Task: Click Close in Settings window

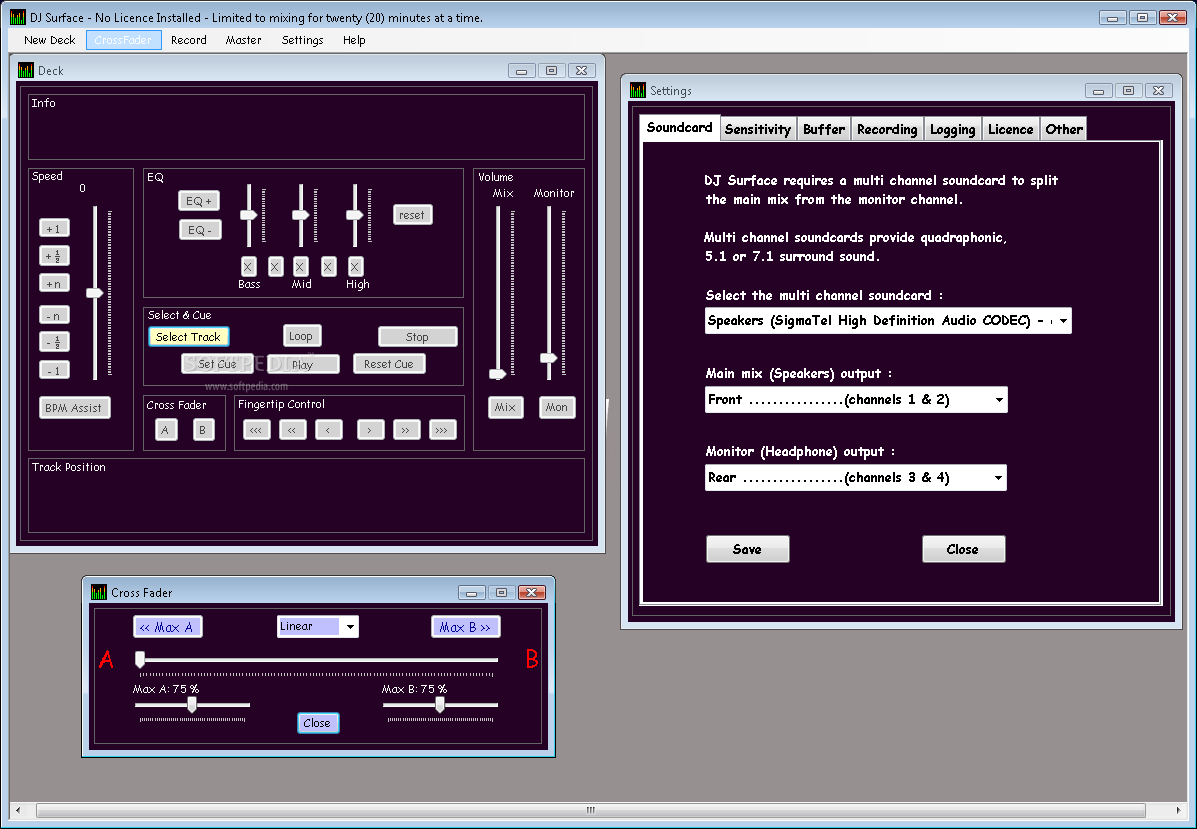Action: point(963,549)
